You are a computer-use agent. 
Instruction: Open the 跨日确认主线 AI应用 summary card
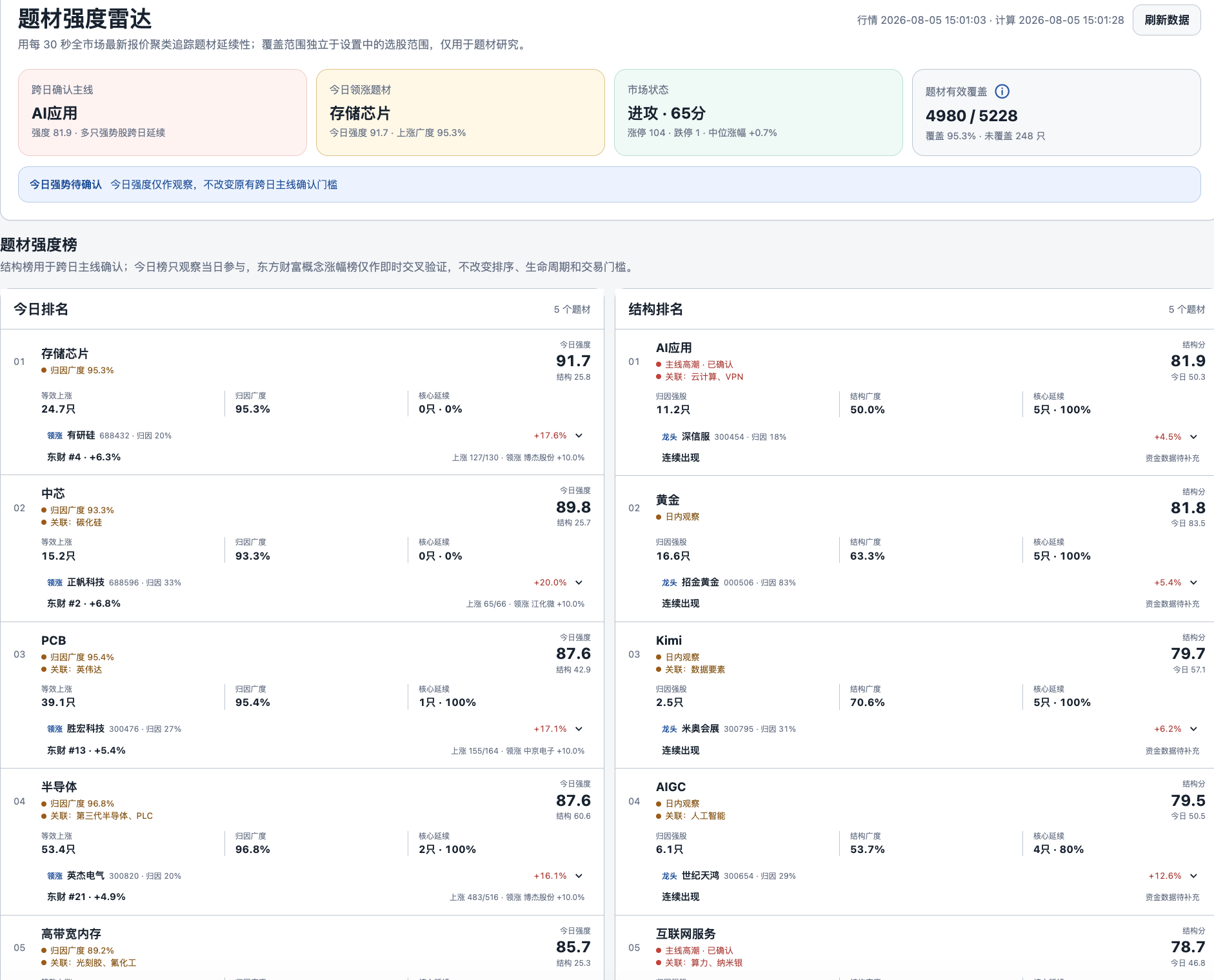pyautogui.click(x=163, y=112)
